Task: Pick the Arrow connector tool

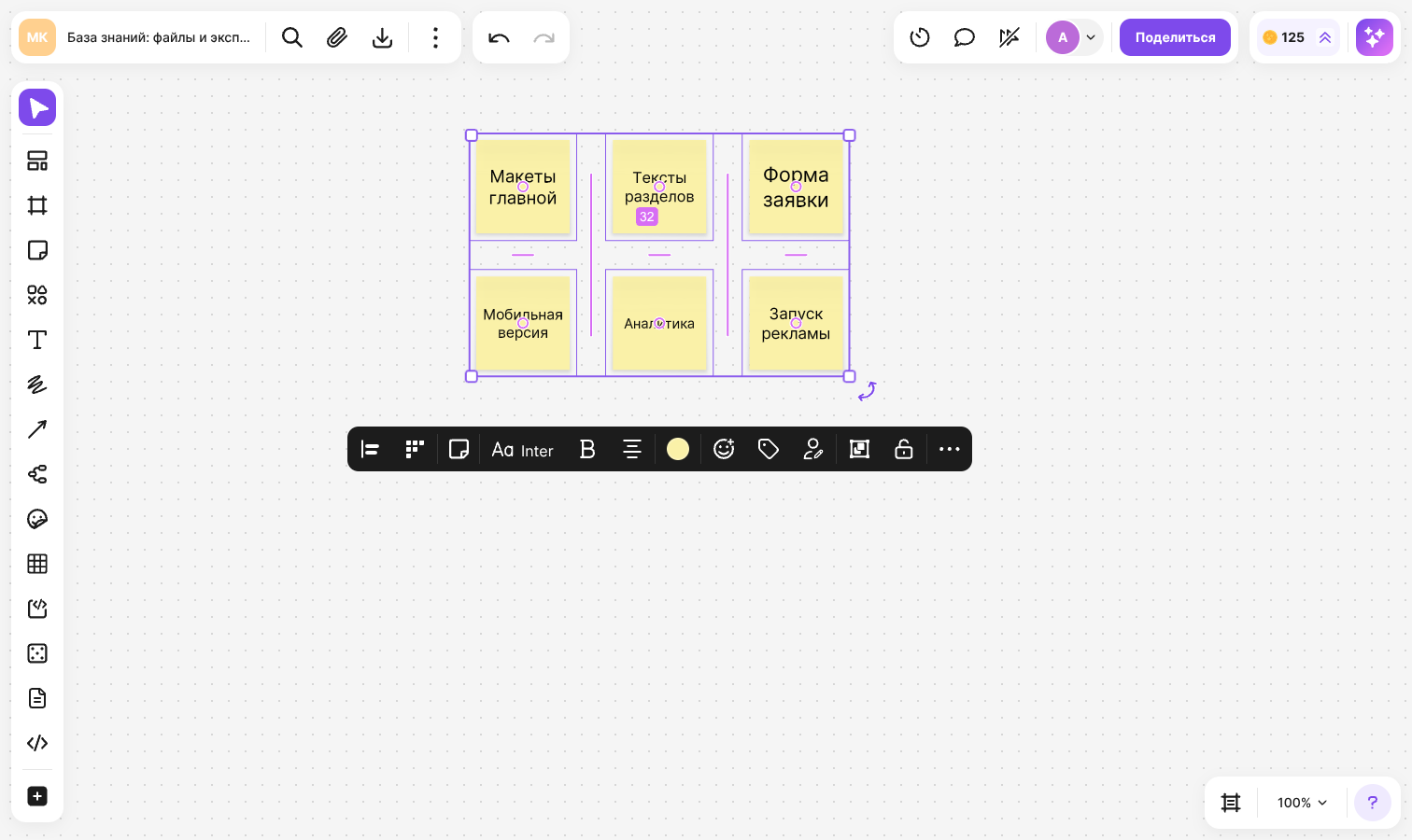Action: click(x=37, y=429)
